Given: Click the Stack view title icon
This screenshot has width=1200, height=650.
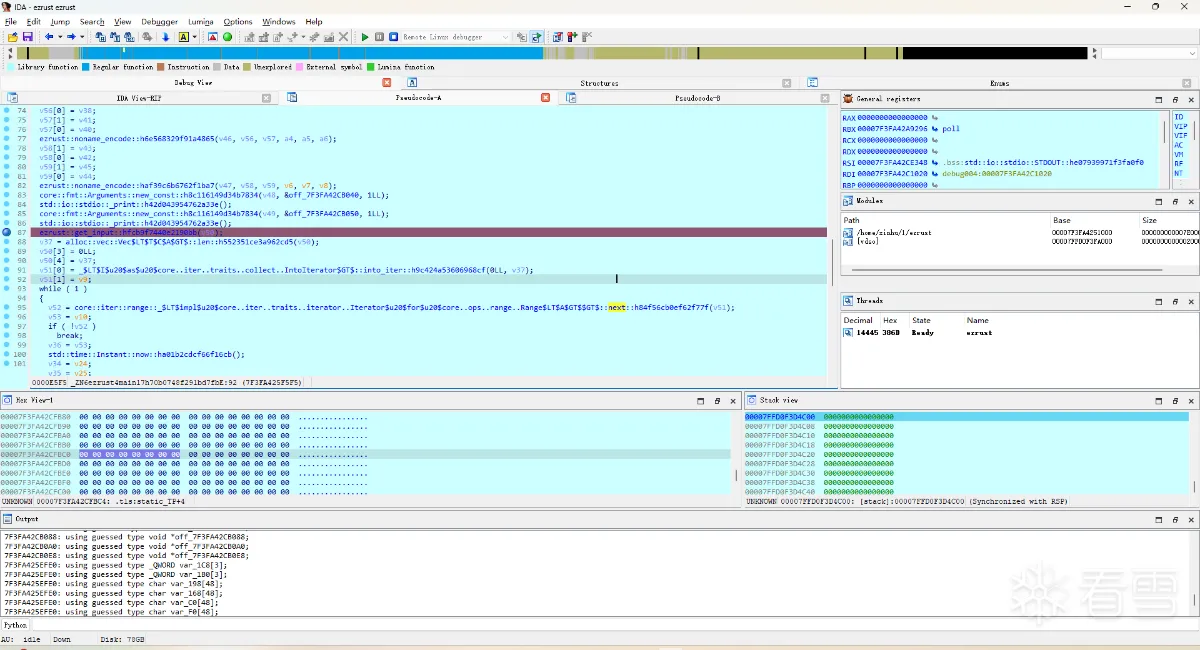Looking at the screenshot, I should coord(752,400).
